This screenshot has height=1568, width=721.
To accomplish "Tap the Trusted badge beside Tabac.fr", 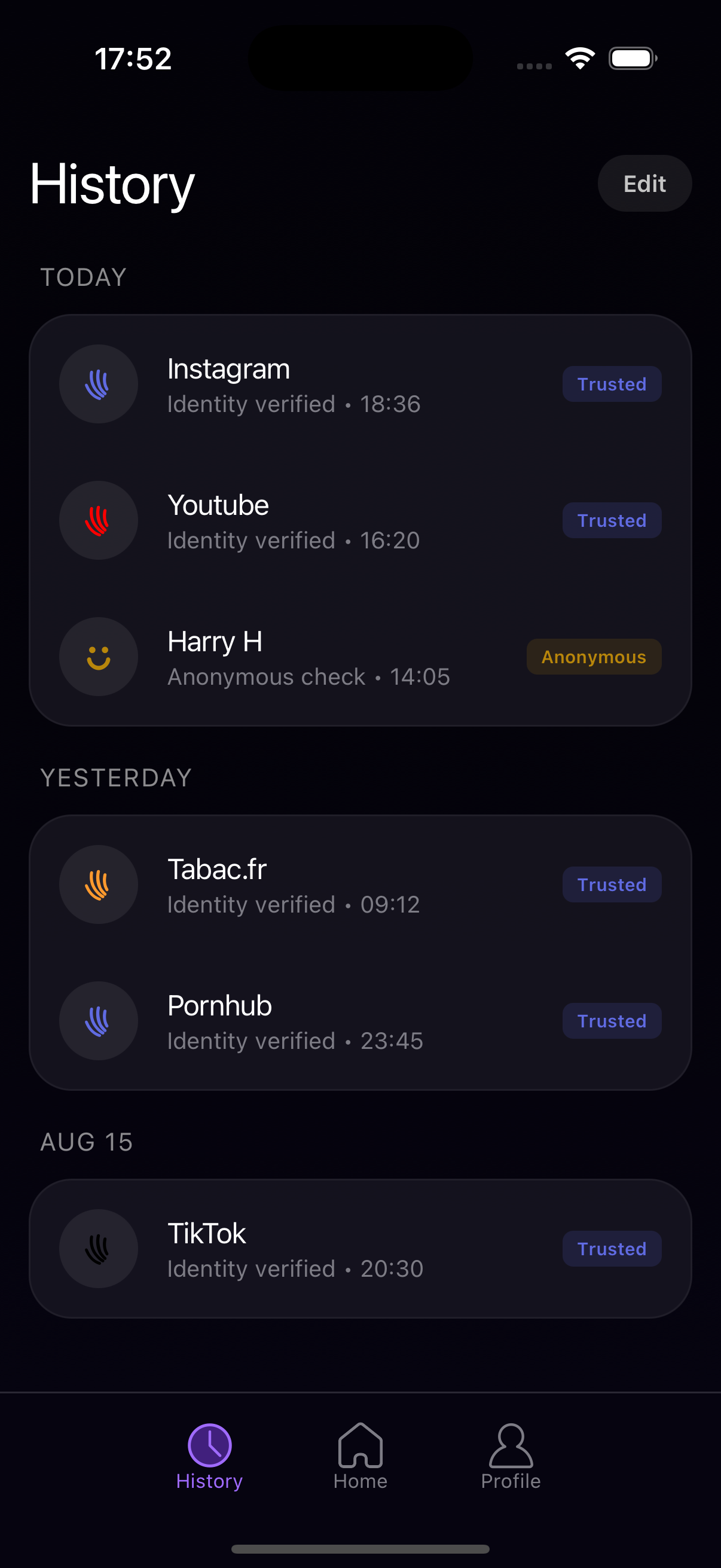I will pos(612,884).
